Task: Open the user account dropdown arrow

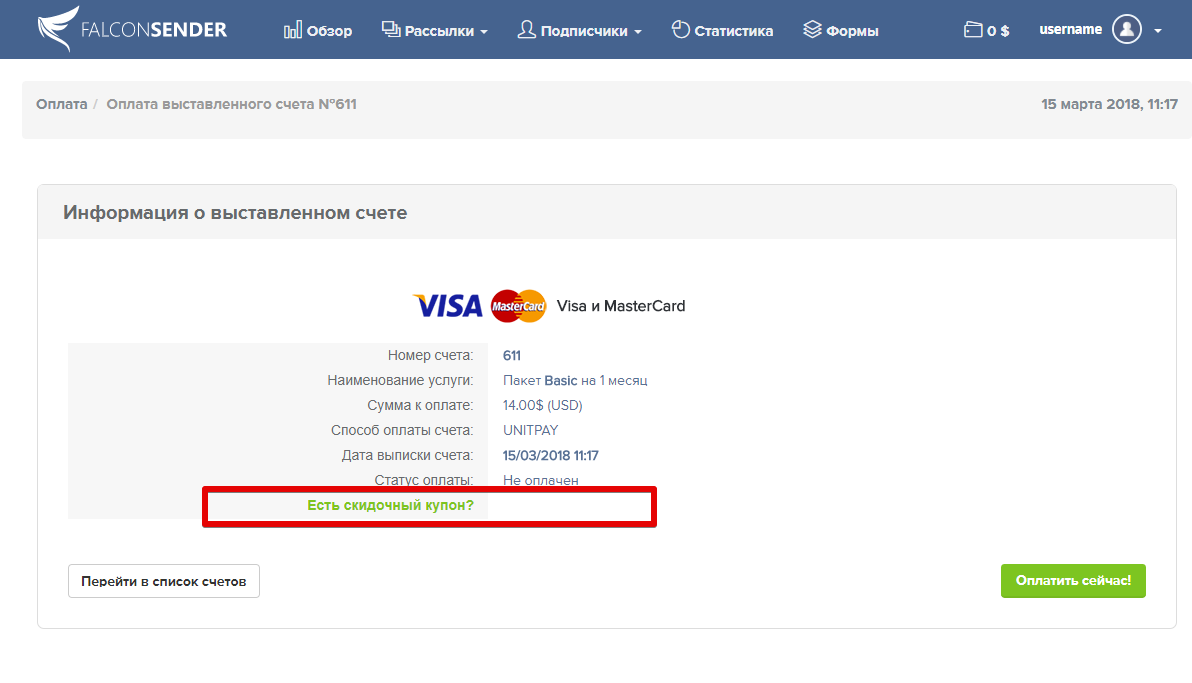Action: [1158, 31]
